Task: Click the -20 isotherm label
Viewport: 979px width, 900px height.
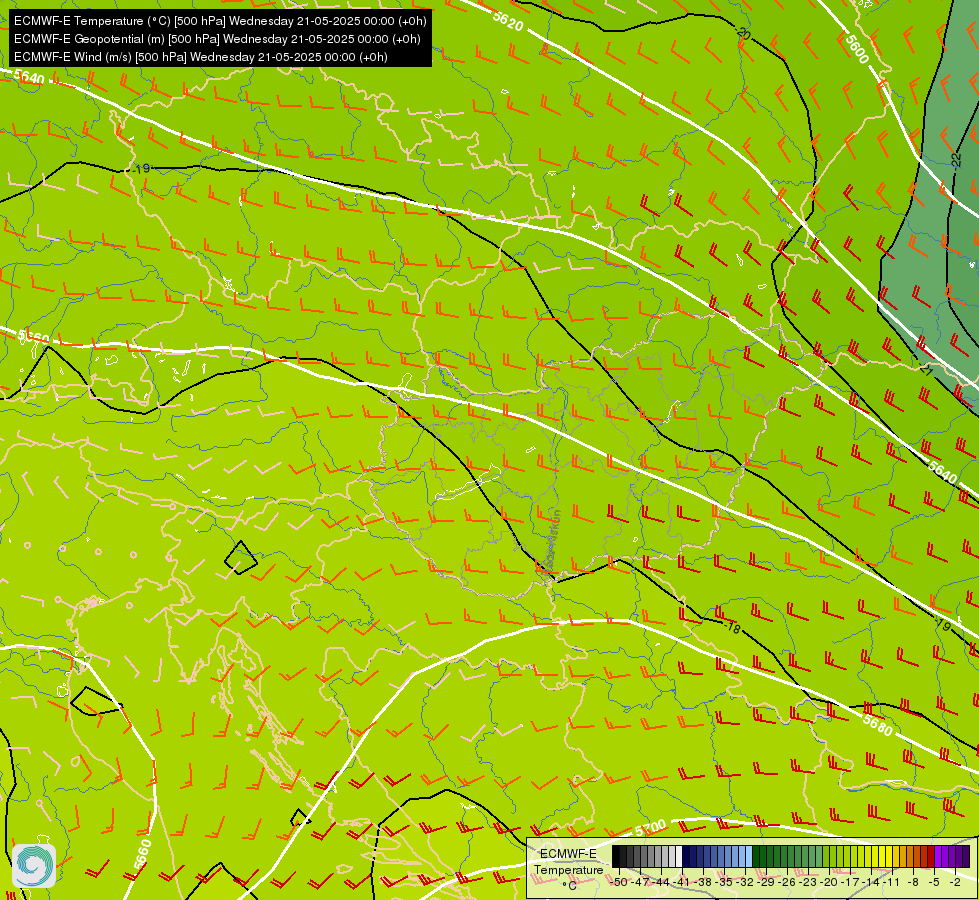Action: [742, 32]
